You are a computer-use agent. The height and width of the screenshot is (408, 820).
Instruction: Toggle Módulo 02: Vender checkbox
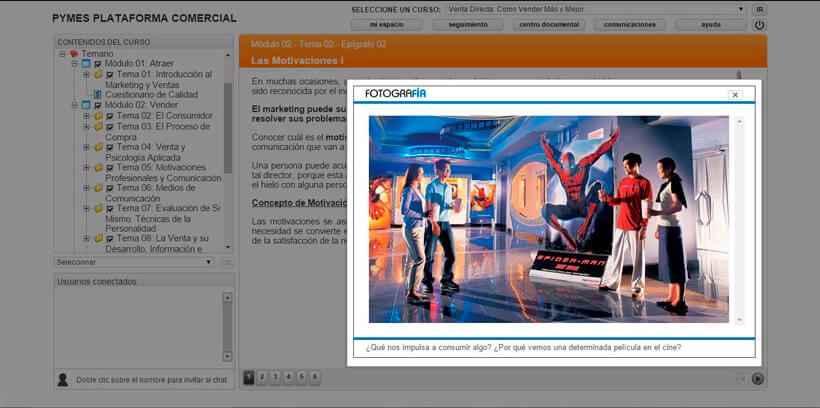(98, 105)
